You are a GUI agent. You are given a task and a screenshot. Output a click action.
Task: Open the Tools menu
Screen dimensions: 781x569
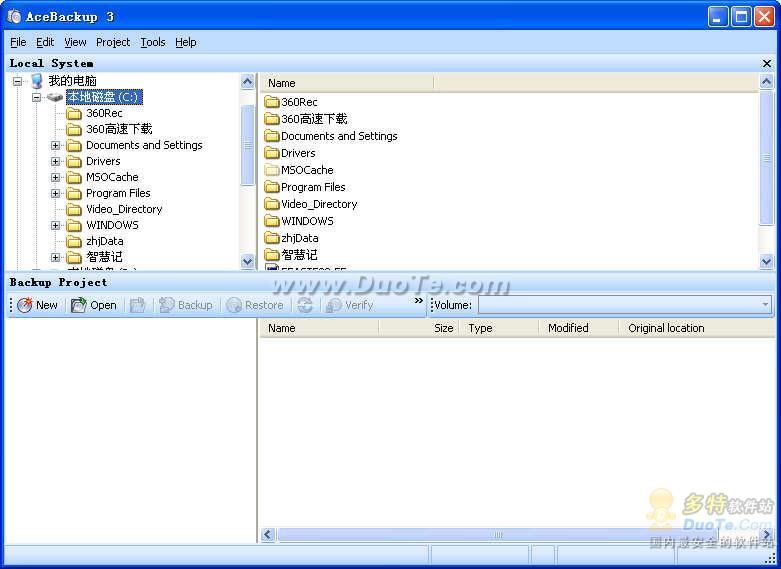click(152, 42)
